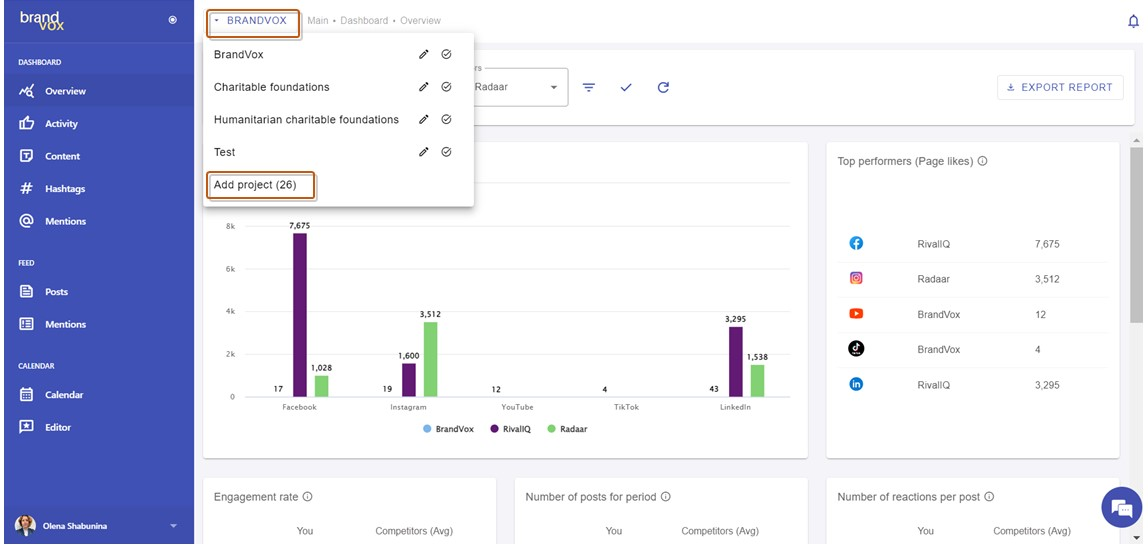
Task: Click the EXPORT REPORT button
Action: [1060, 87]
